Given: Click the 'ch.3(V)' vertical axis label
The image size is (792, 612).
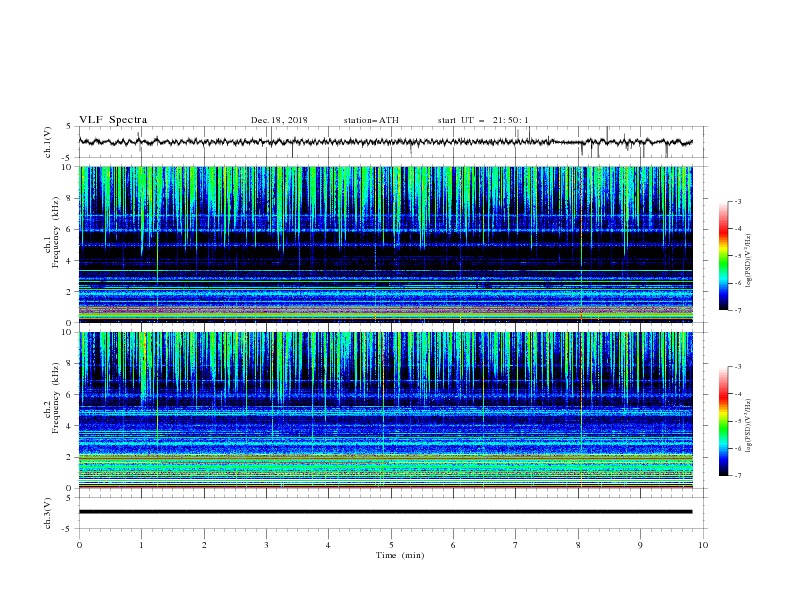Looking at the screenshot, I should [x=48, y=513].
